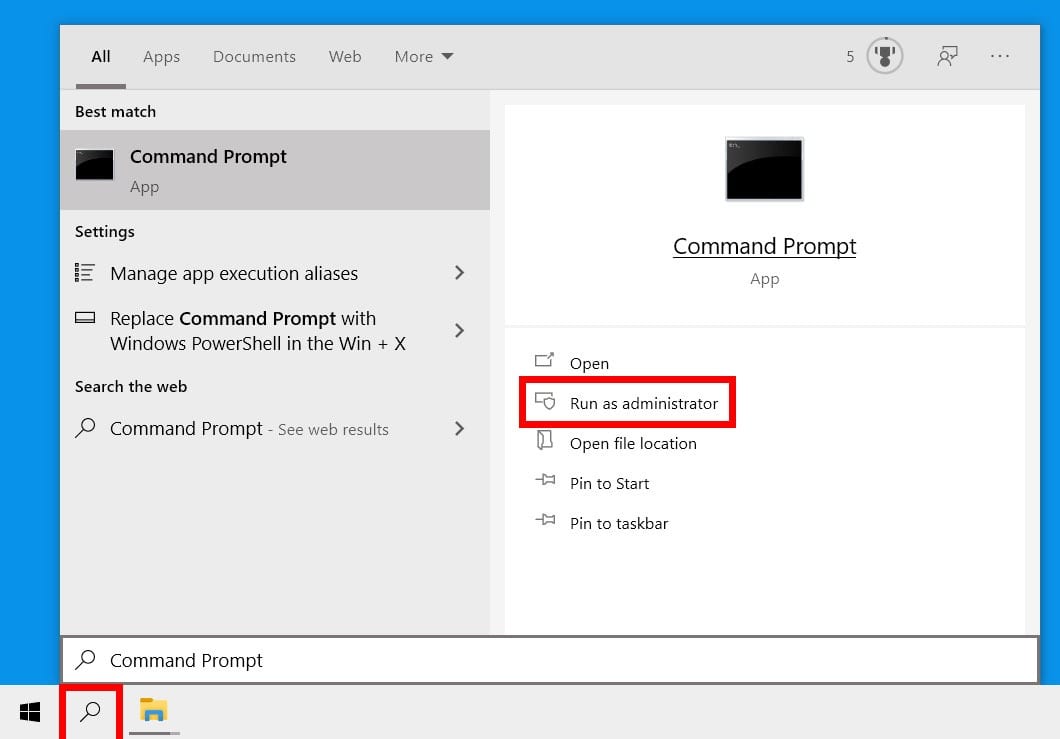1060x739 pixels.
Task: Click the Replace Command Prompt setting icon
Action: (85, 318)
